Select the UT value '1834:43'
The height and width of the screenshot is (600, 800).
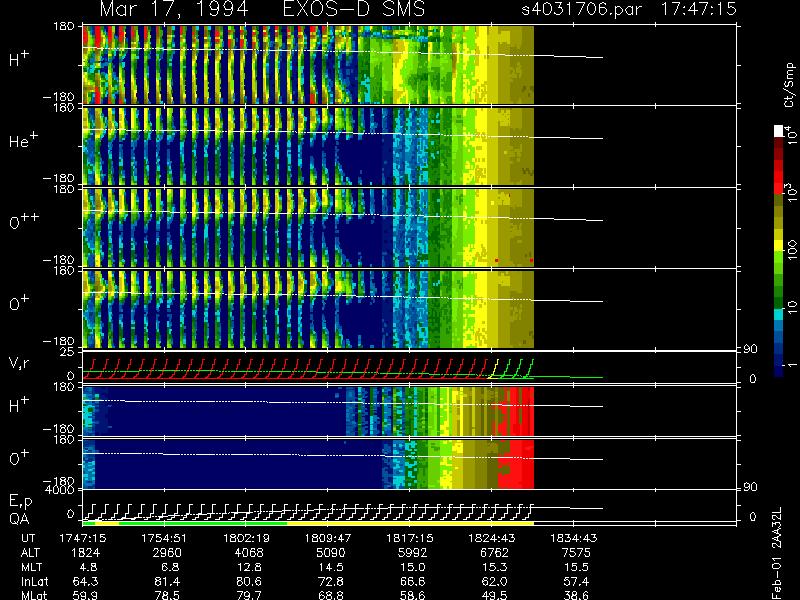[573, 538]
